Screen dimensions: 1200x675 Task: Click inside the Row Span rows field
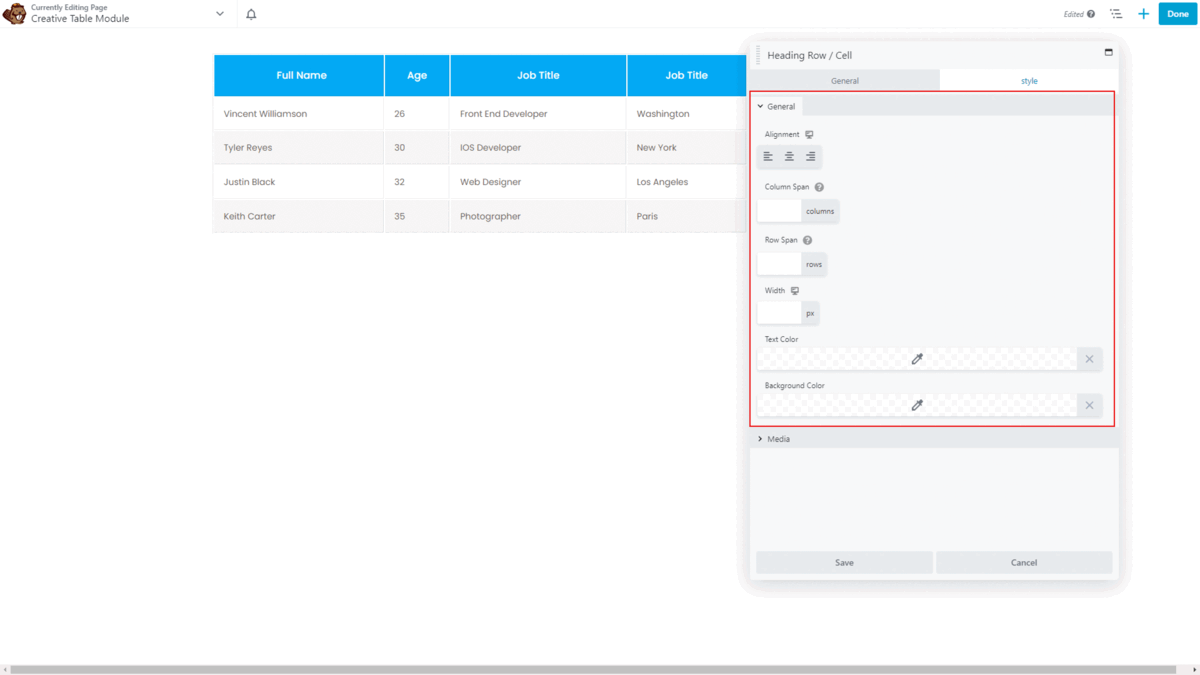coord(778,263)
